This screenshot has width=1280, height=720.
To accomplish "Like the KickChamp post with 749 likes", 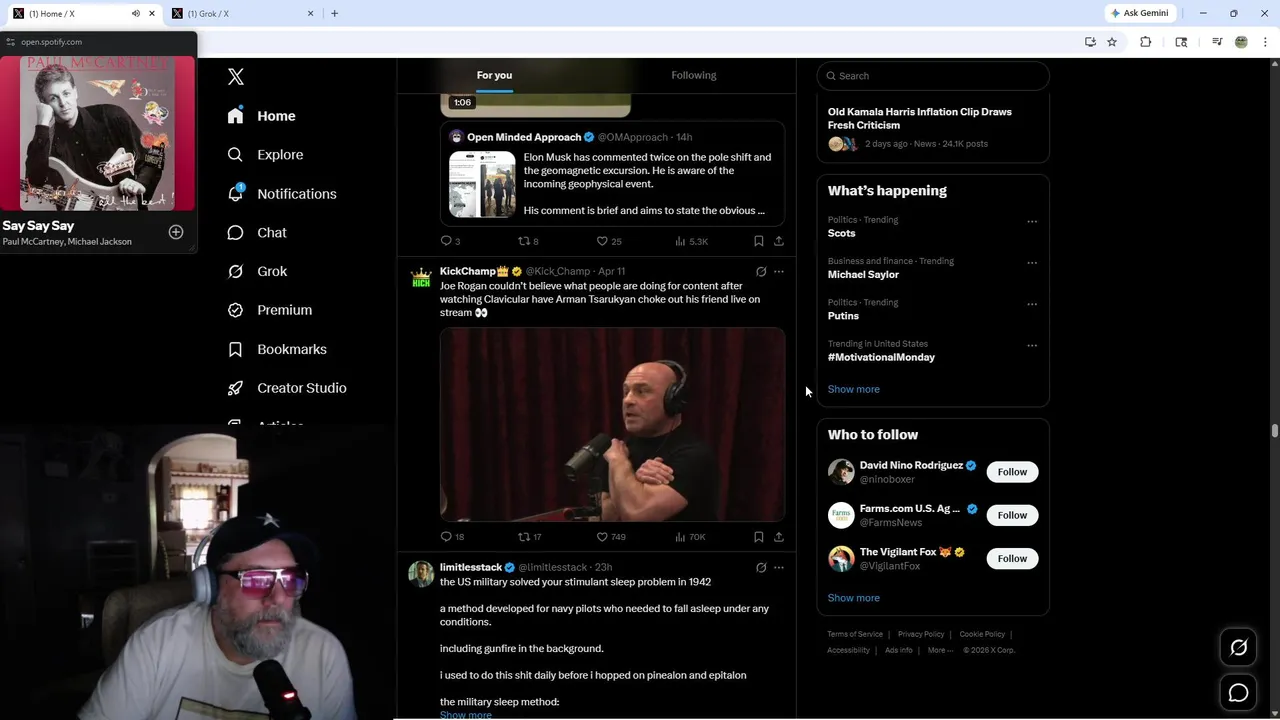I will pyautogui.click(x=610, y=537).
